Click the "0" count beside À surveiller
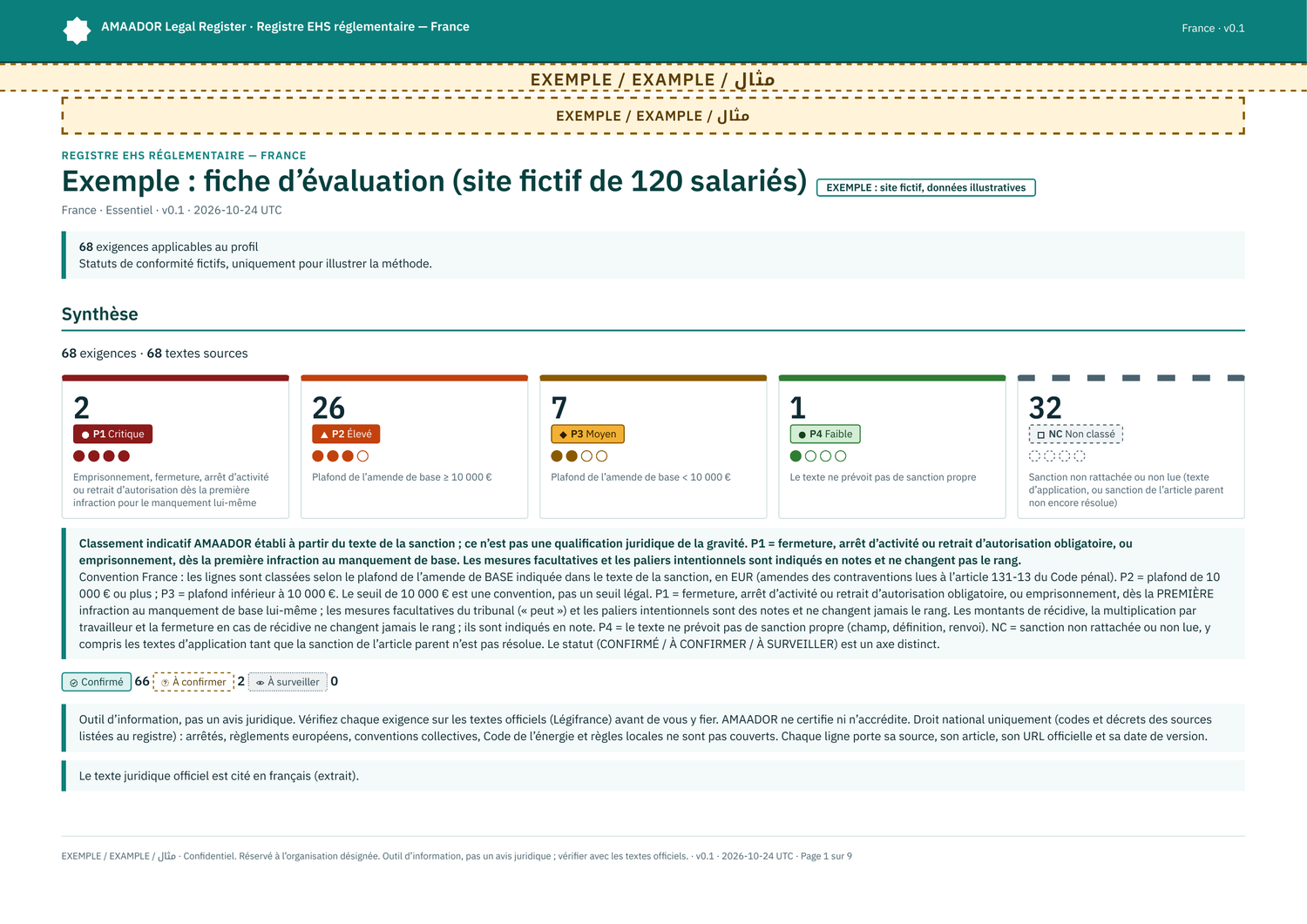 (x=335, y=682)
